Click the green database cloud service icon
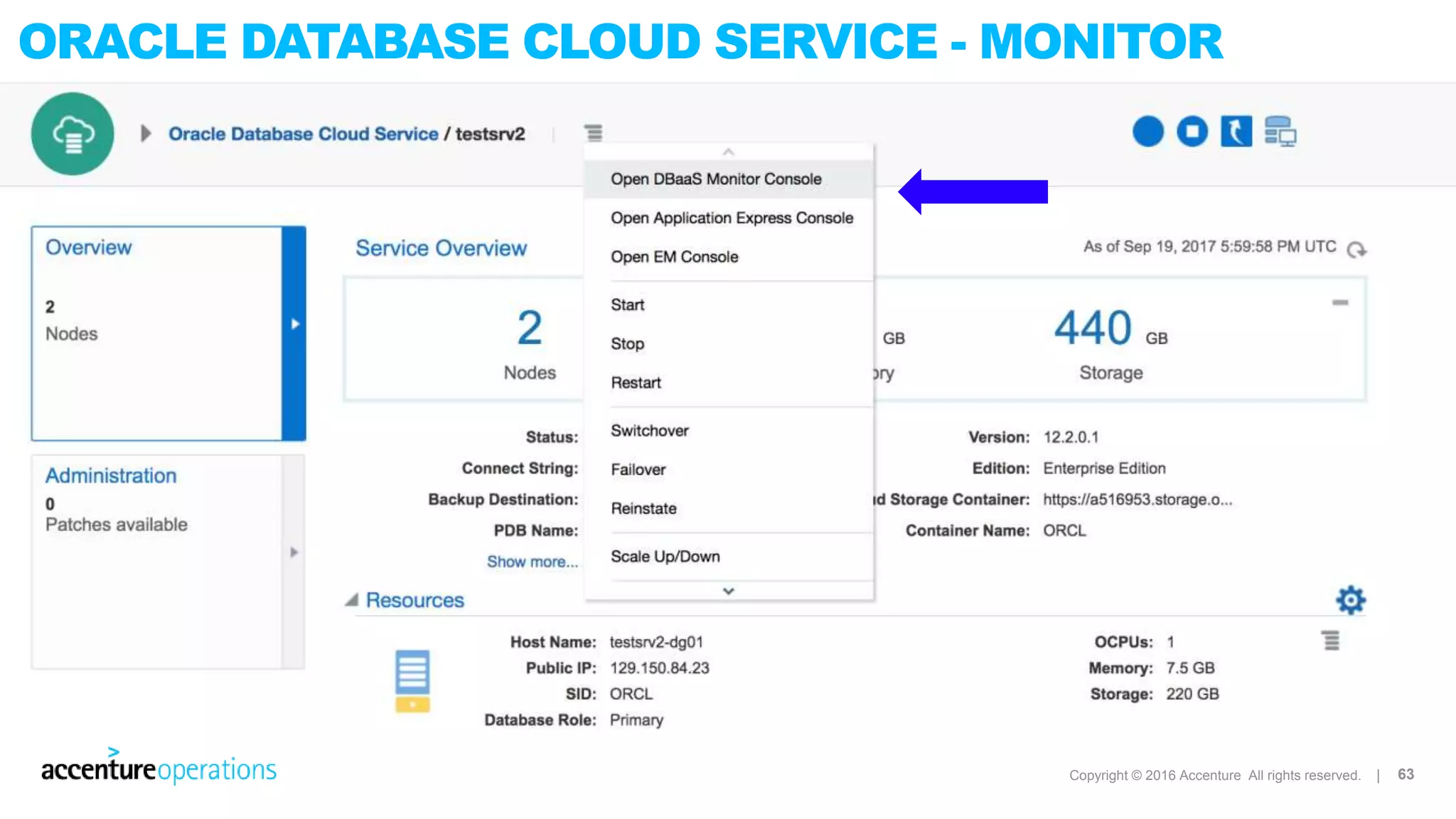This screenshot has height=819, width=1456. point(73,134)
